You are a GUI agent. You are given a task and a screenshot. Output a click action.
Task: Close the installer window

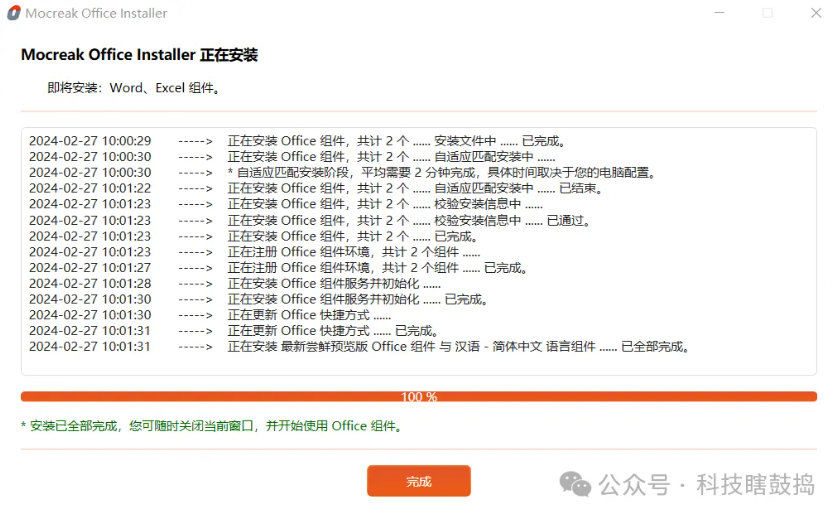[816, 13]
